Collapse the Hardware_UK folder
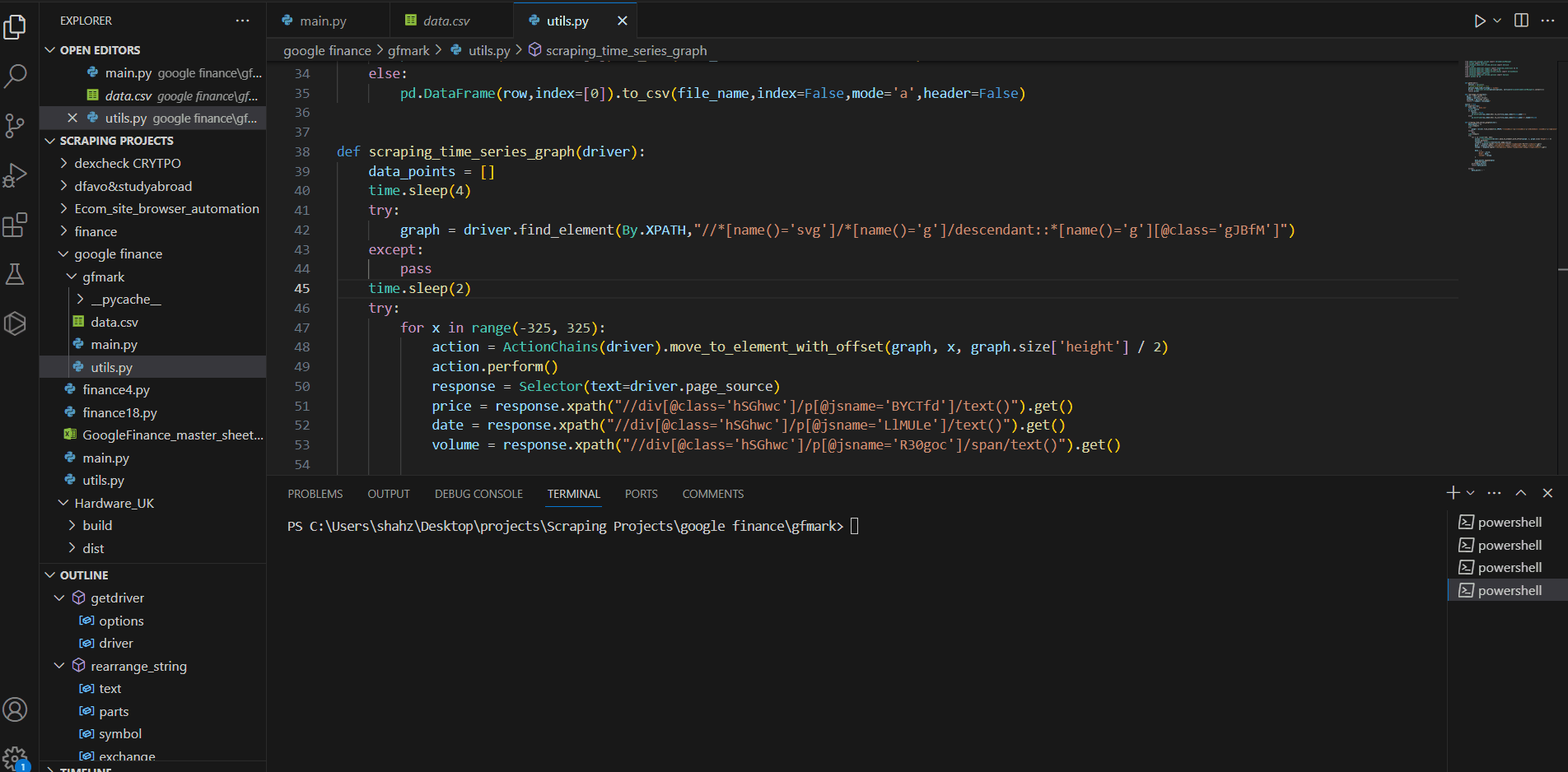Image resolution: width=1568 pixels, height=772 pixels. pyautogui.click(x=152, y=504)
